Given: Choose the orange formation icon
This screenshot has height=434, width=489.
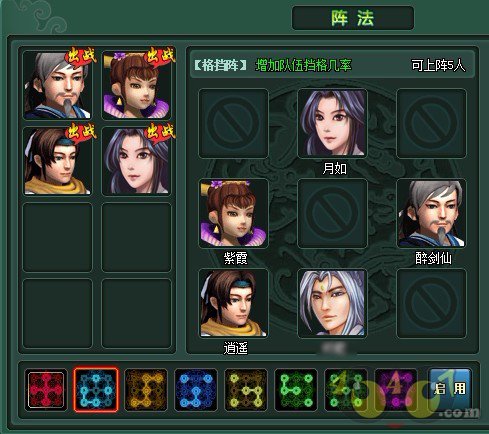Looking at the screenshot, I should tap(146, 390).
